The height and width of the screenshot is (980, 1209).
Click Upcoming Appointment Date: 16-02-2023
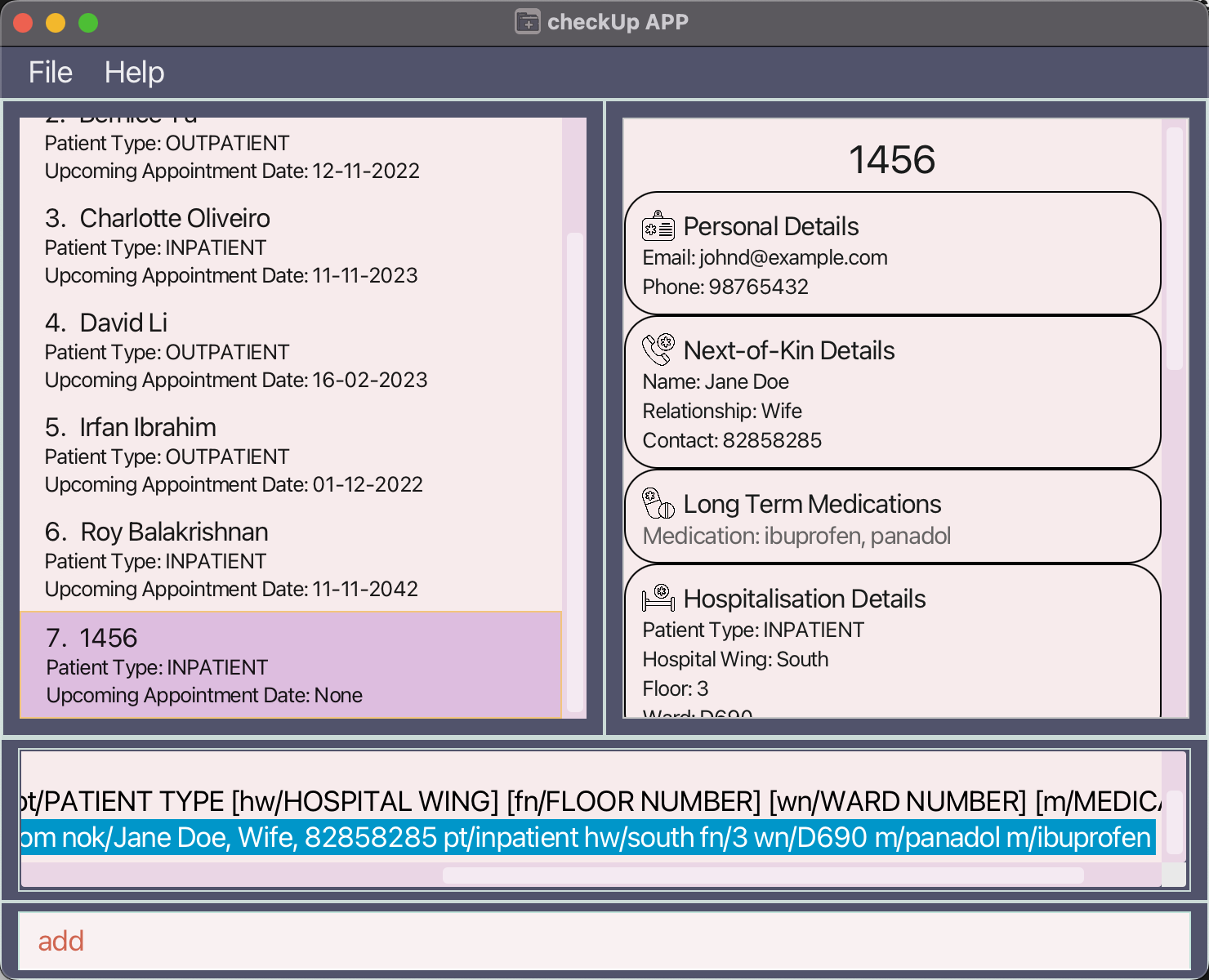point(236,380)
